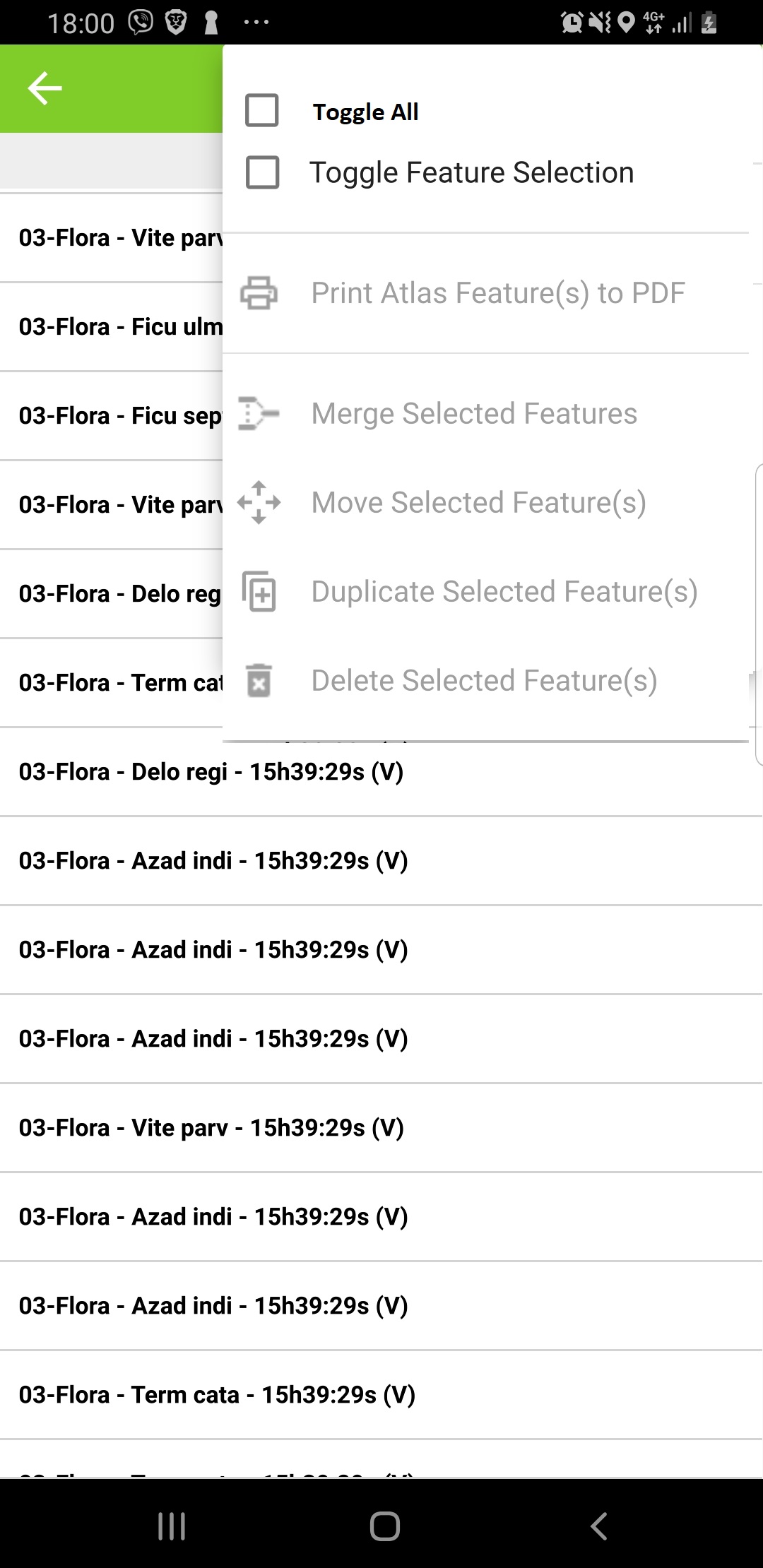The image size is (763, 1568).
Task: Click the merge features icon
Action: 259,413
